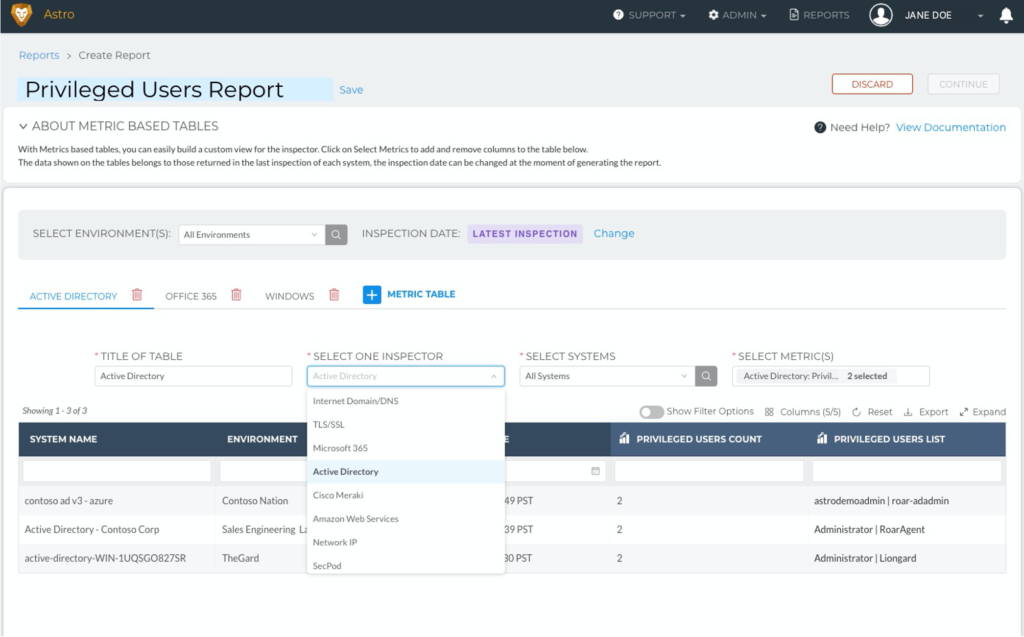Choose TLS/SSL inspector option
Image resolution: width=1024 pixels, height=637 pixels.
[x=406, y=425]
